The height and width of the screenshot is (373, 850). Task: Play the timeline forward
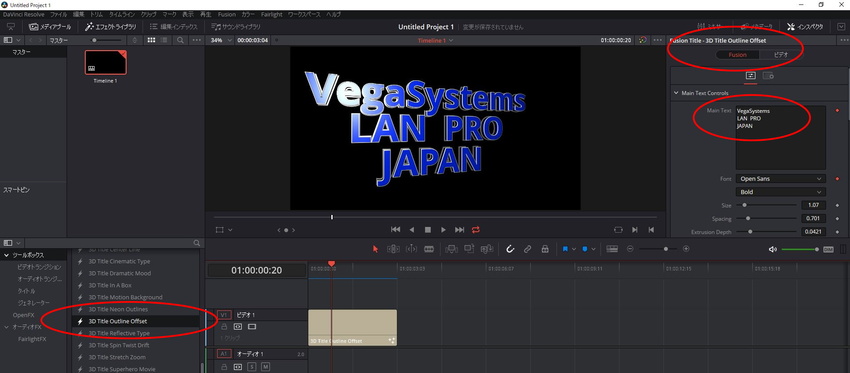pyautogui.click(x=443, y=230)
